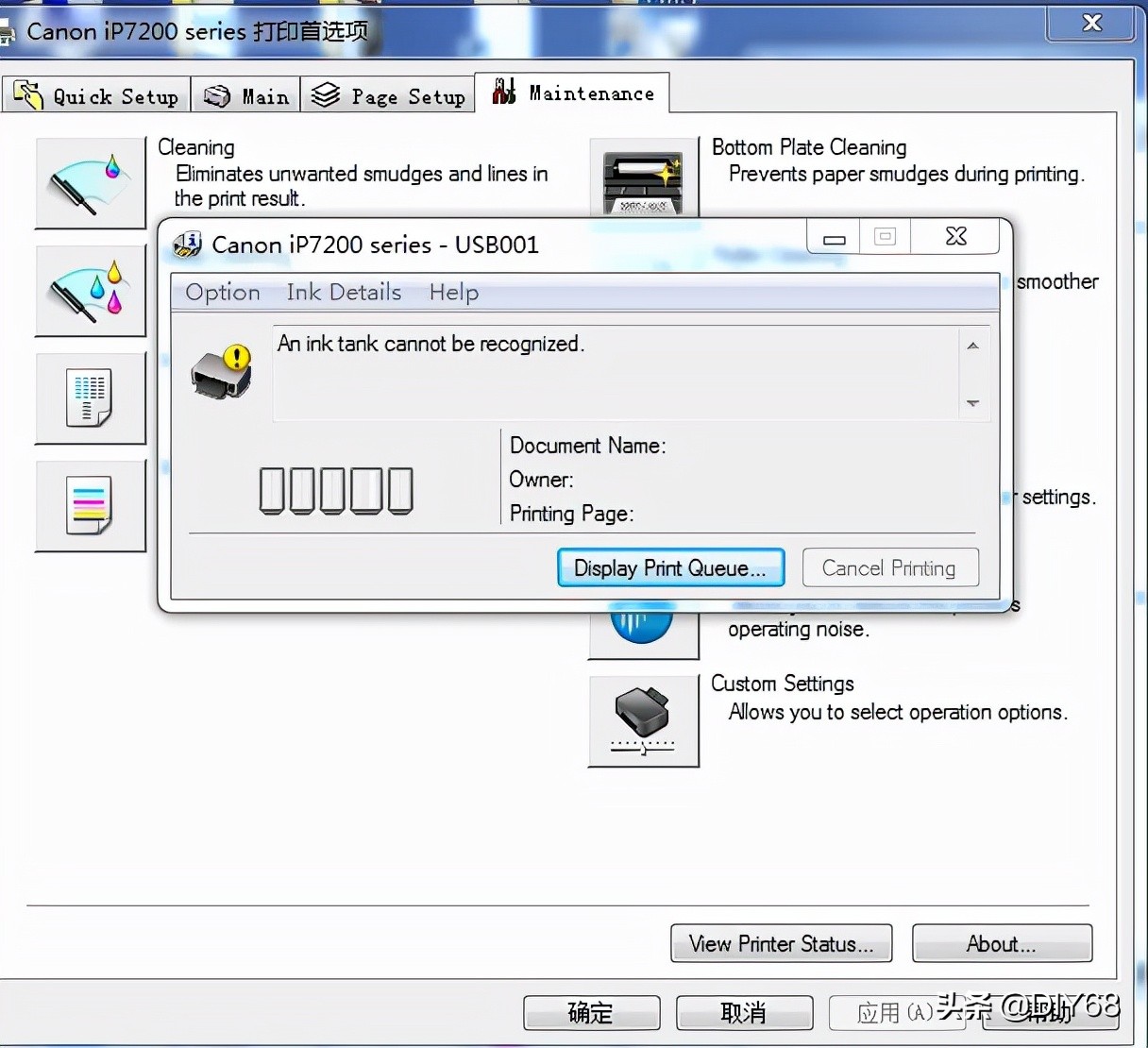The width and height of the screenshot is (1148, 1048).
Task: Close the USB001 status monitor window
Action: 955,237
